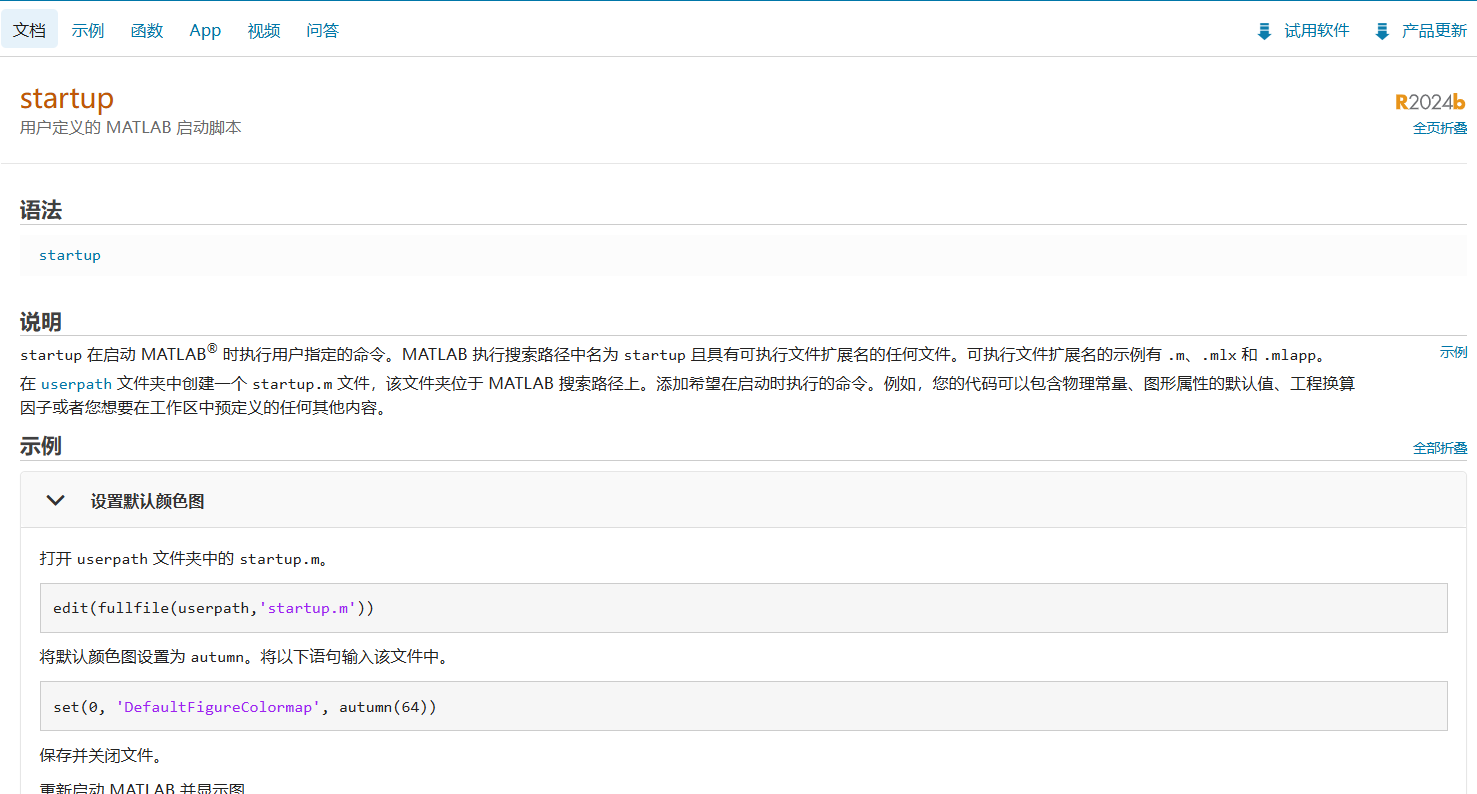
Task: Click the text 保存并关闭文件。
Action: (101, 756)
